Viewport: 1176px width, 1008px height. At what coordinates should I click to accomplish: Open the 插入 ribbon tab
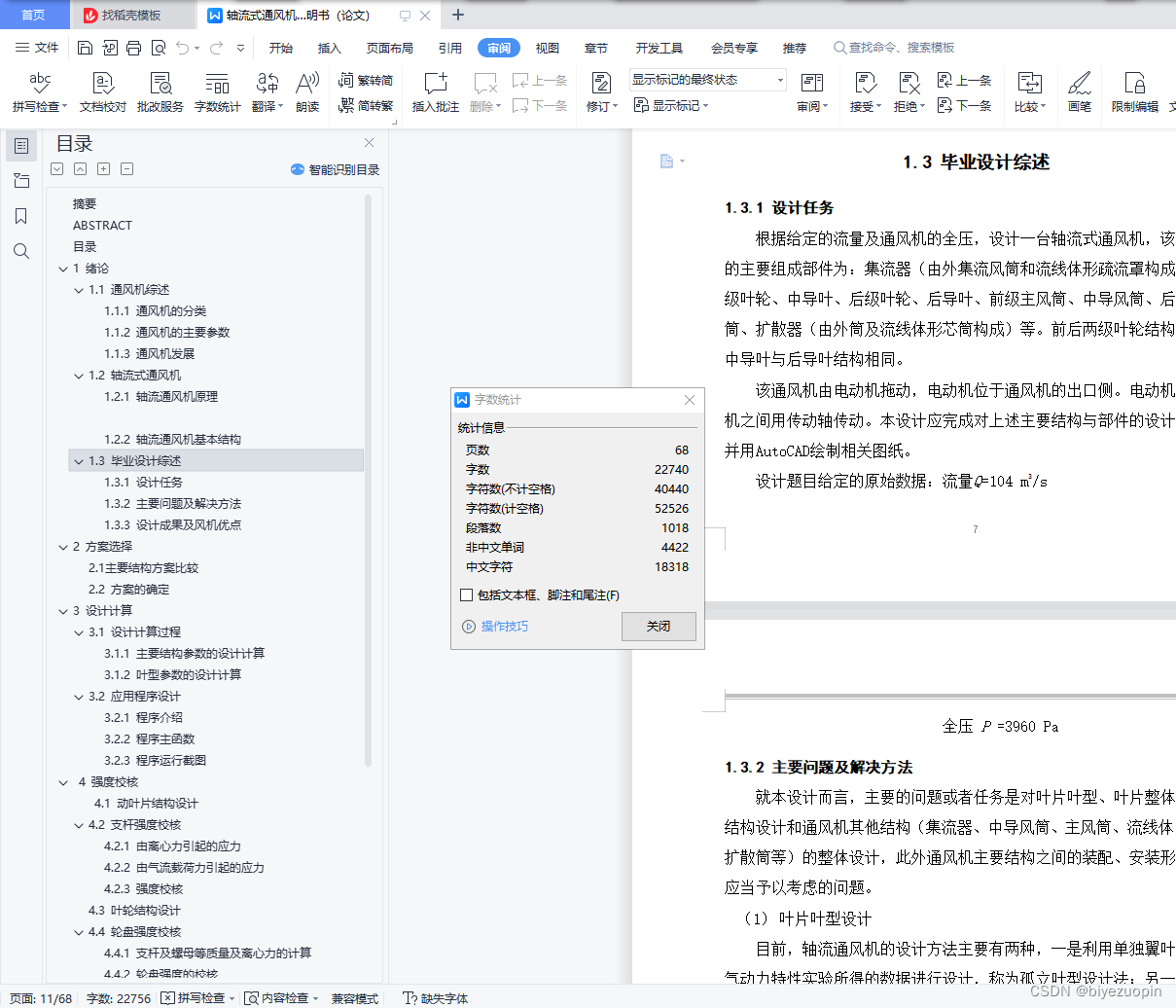[330, 48]
